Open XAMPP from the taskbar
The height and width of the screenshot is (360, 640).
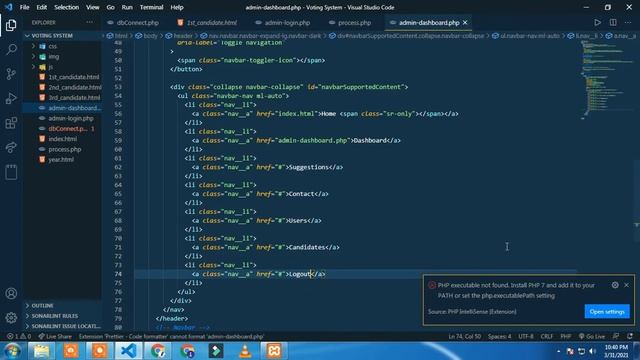274,351
